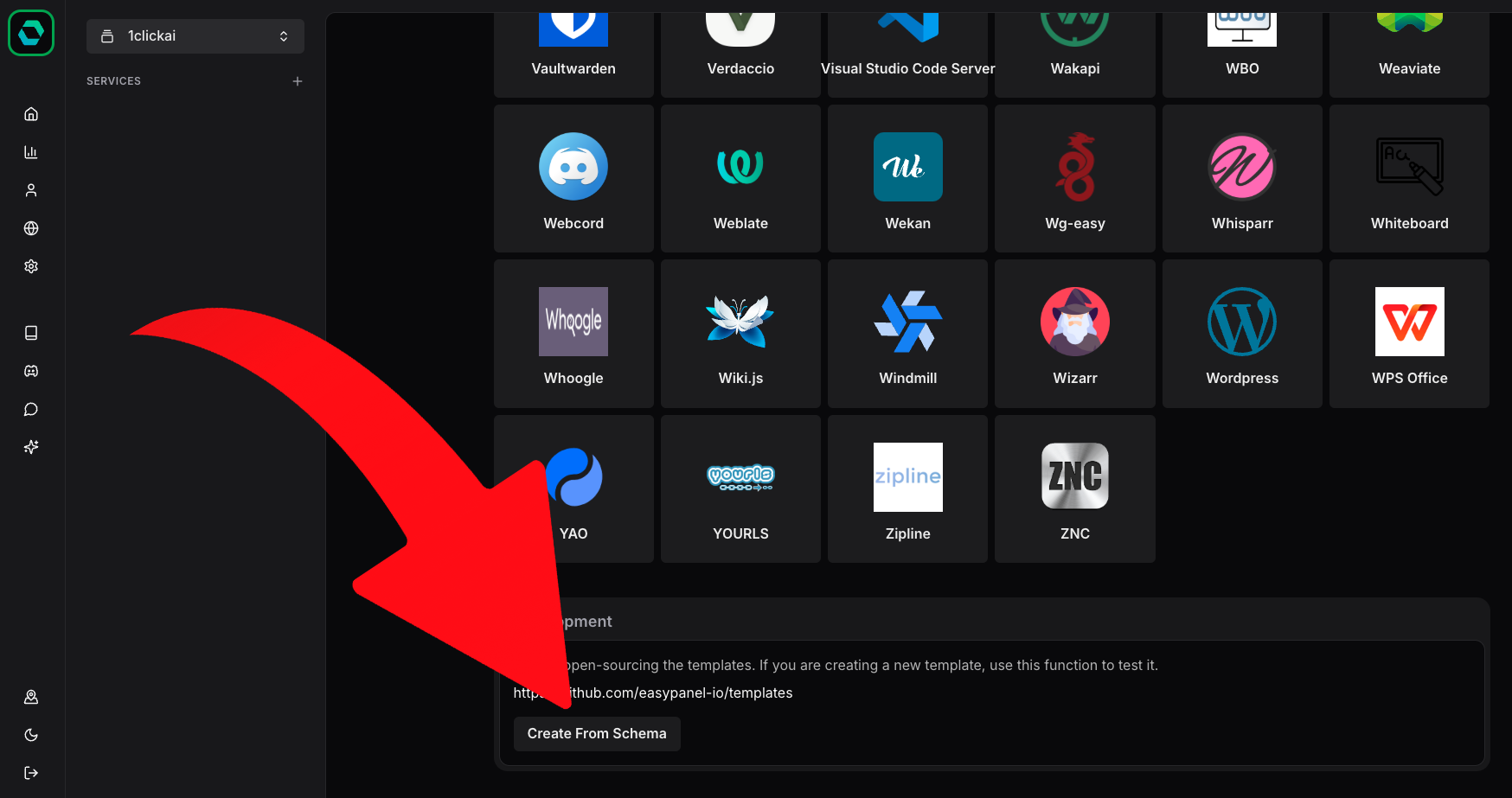This screenshot has width=1512, height=798.
Task: Pick the Wordpress template icon
Action: (1242, 322)
